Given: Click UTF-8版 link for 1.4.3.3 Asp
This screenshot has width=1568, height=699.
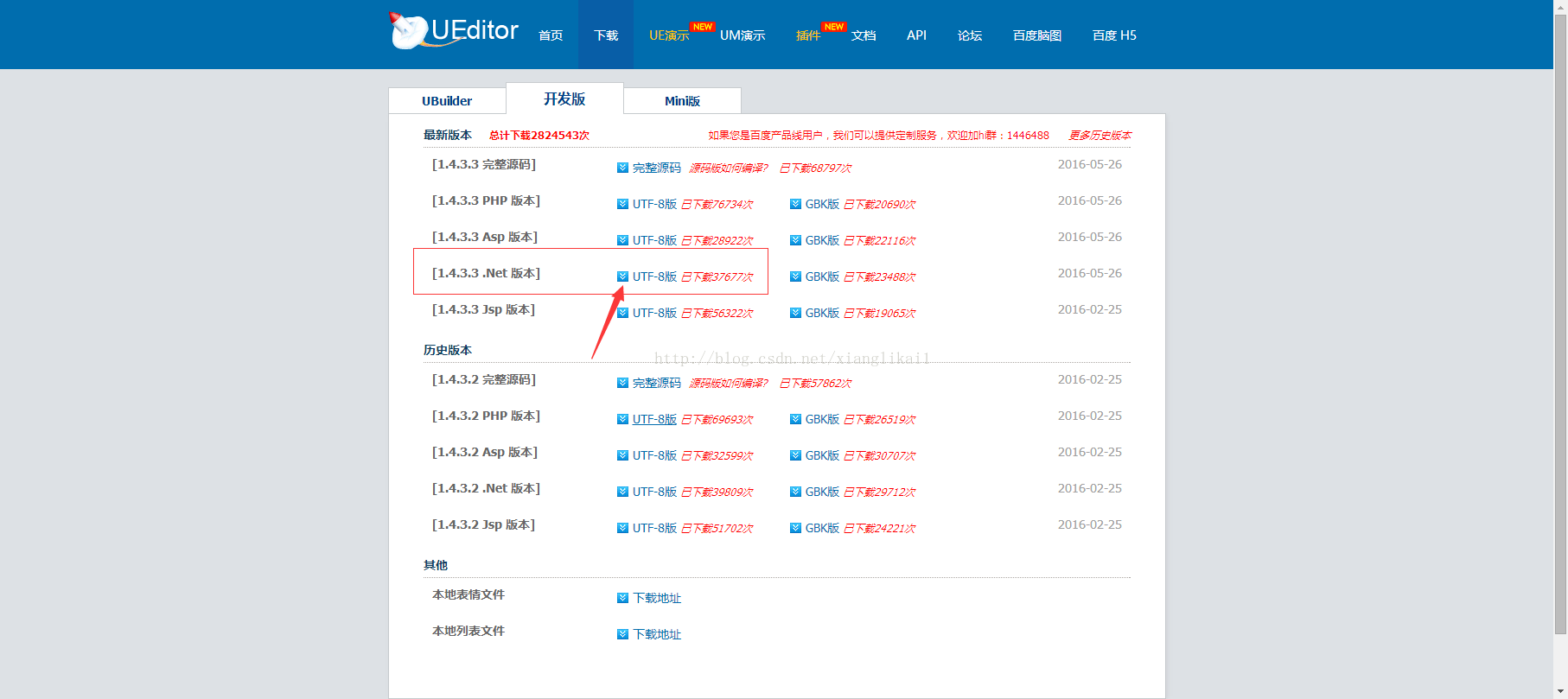Looking at the screenshot, I should coord(654,240).
